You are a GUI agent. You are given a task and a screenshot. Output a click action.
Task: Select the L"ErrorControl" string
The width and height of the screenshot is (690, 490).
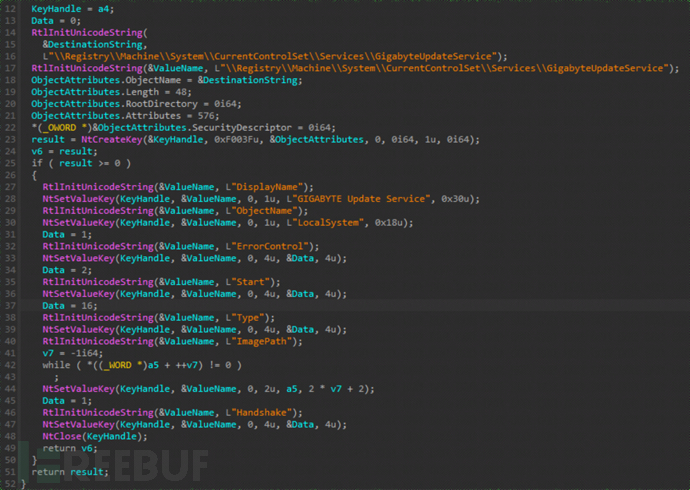point(267,246)
